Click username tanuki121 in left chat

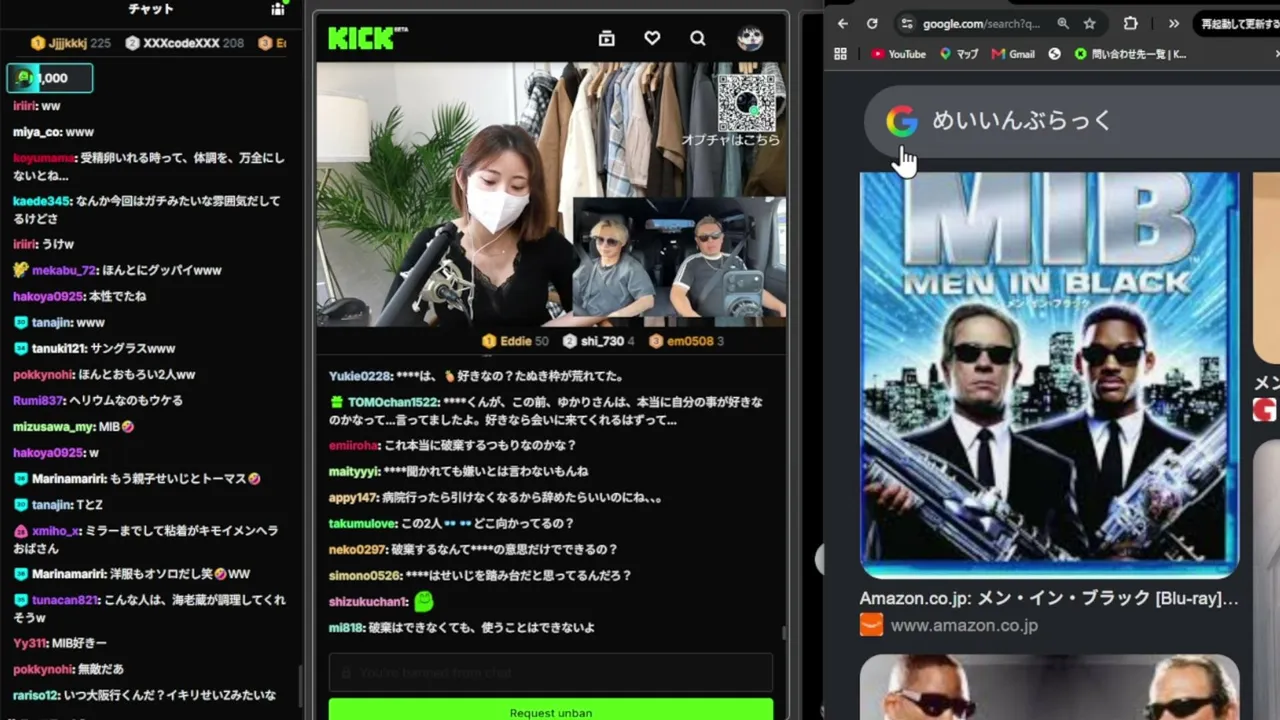tap(59, 348)
